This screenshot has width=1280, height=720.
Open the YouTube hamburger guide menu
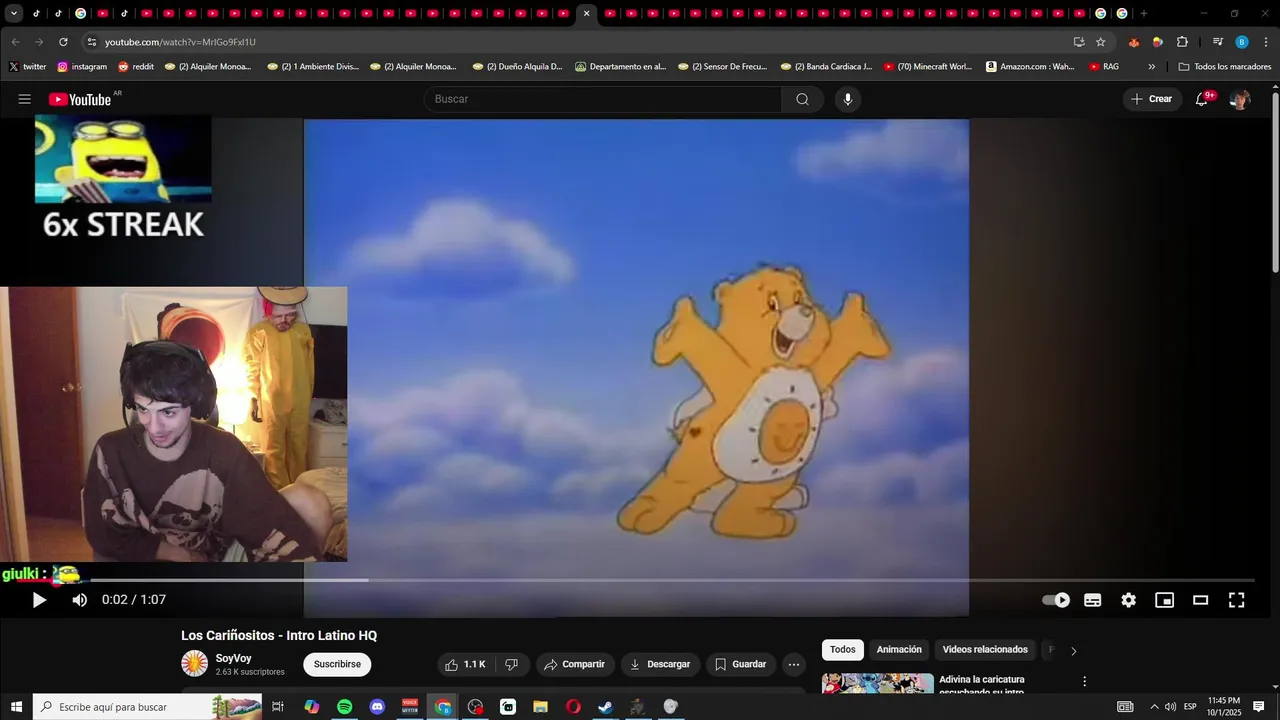click(x=25, y=99)
